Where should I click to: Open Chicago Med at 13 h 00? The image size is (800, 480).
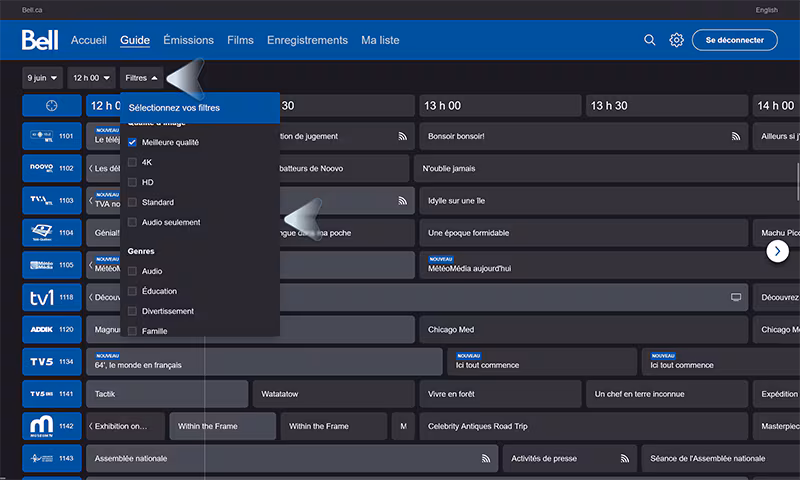click(584, 330)
